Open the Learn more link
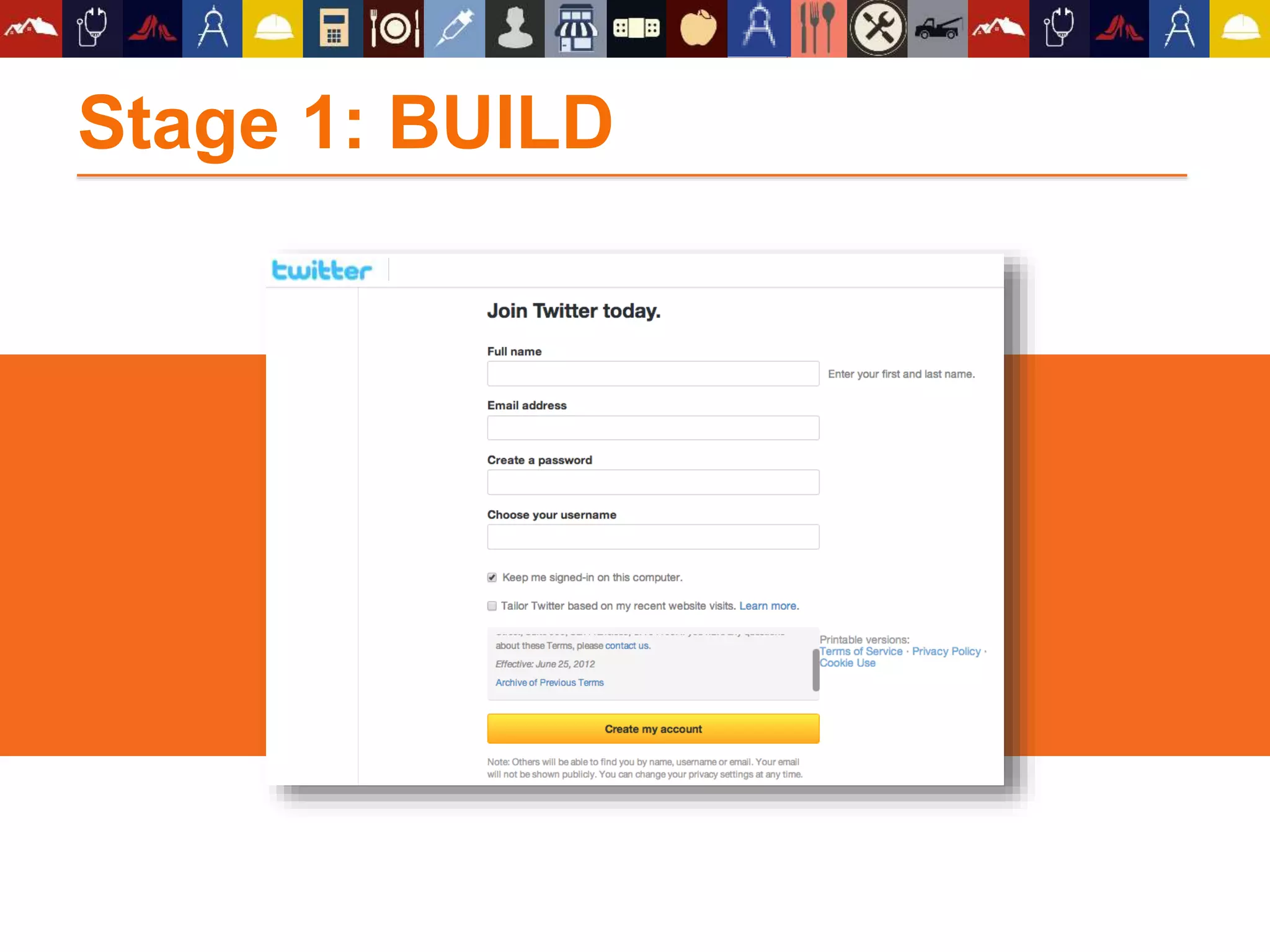The width and height of the screenshot is (1270, 952). tap(769, 606)
